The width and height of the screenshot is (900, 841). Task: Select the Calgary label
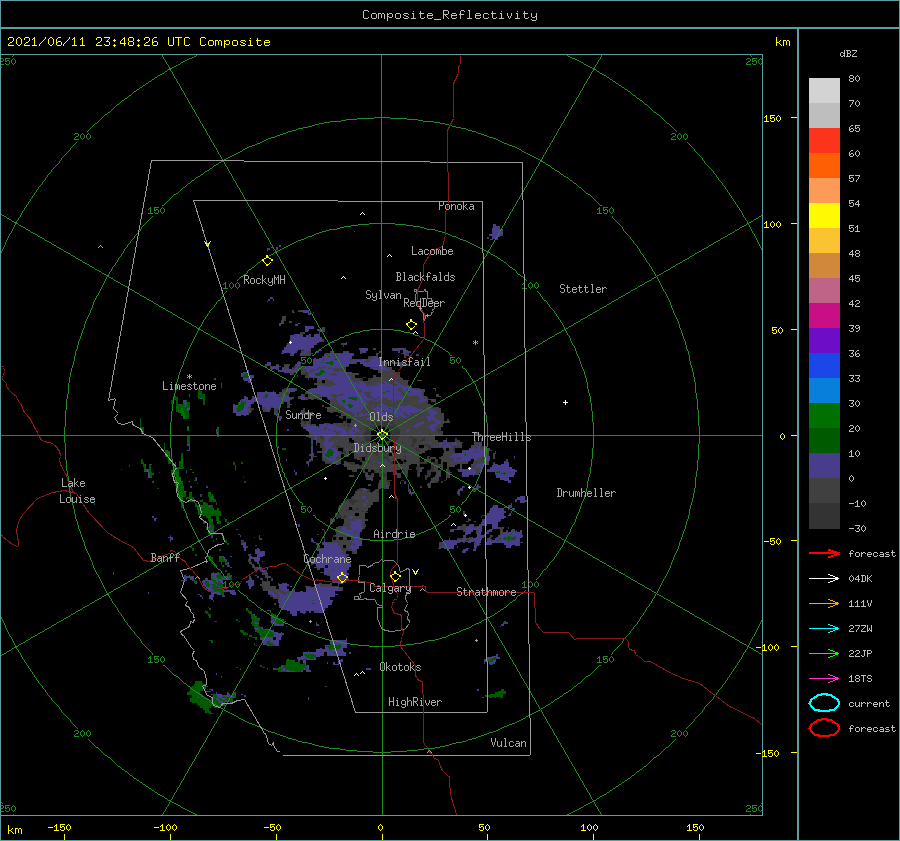pos(390,588)
